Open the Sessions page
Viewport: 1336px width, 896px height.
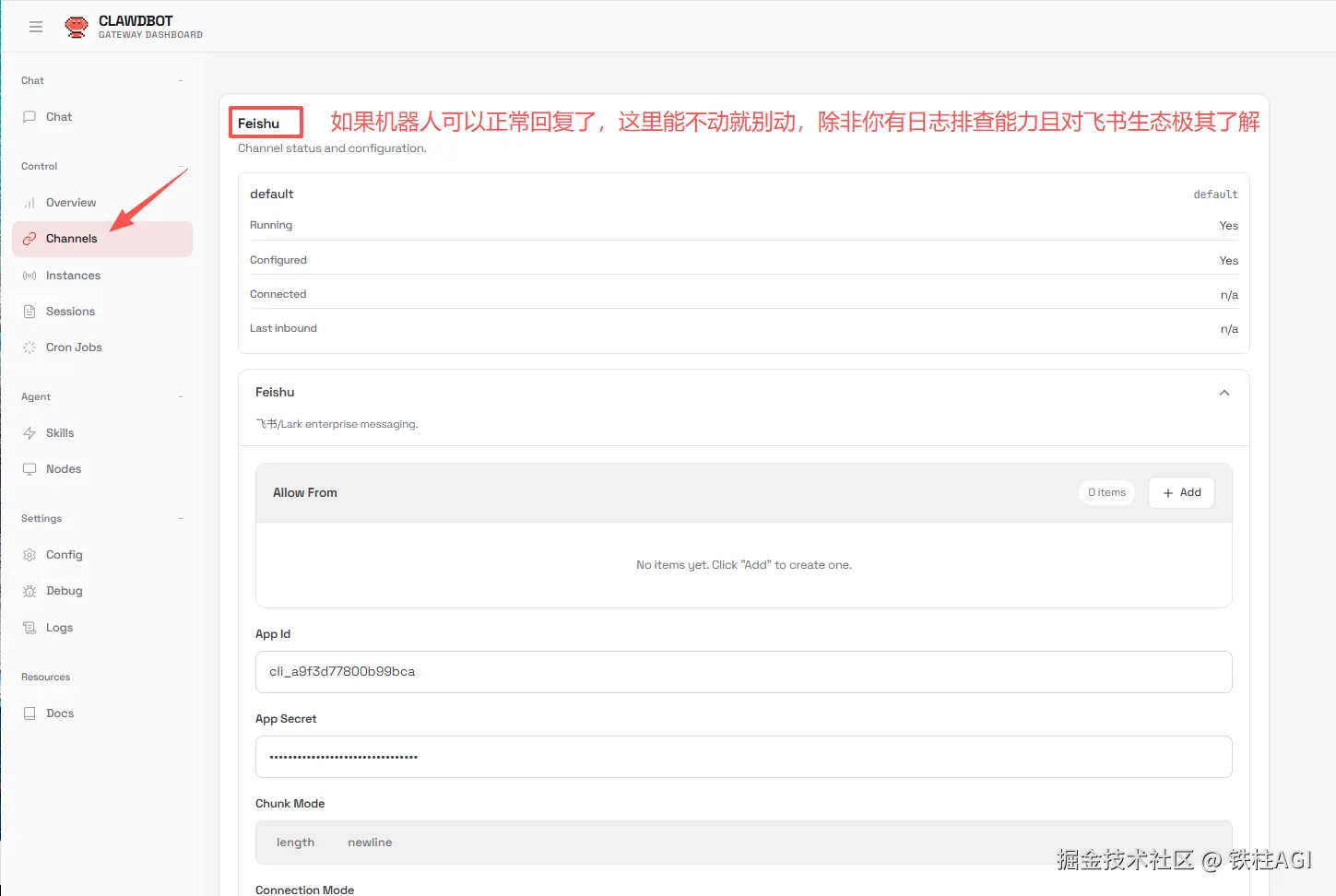(102, 312)
